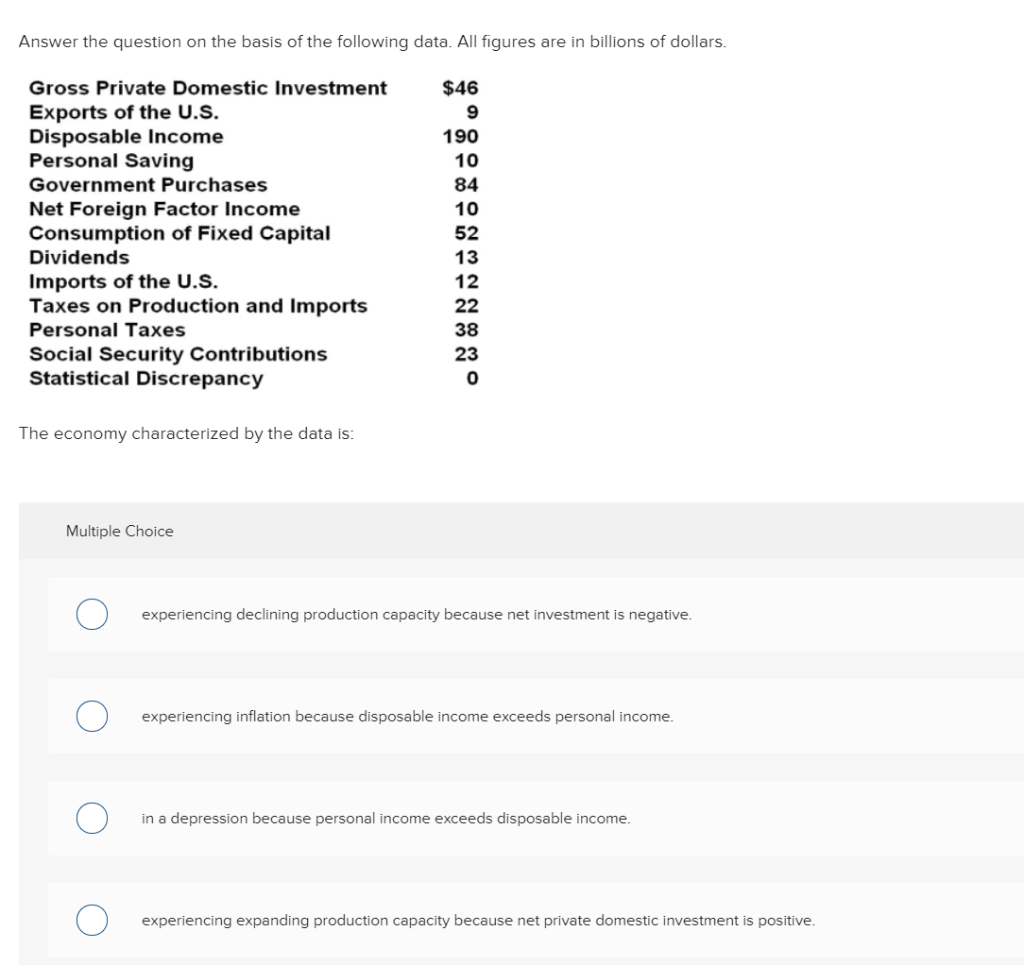The width and height of the screenshot is (1024, 965).
Task: Select the Disposable Income figure of 190
Action: pyautogui.click(x=463, y=136)
